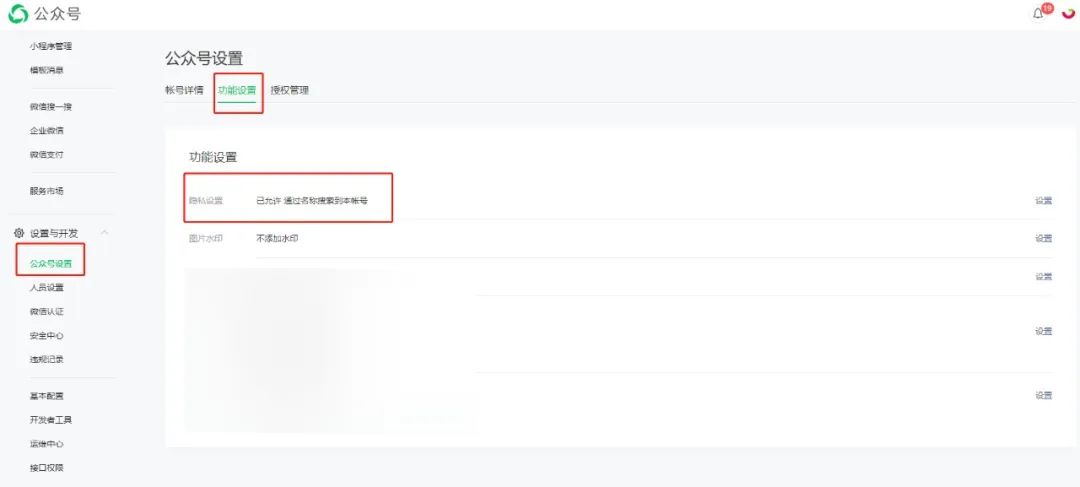Viewport: 1080px width, 487px height.
Task: Open 小程序管理 in the sidebar
Action: pos(51,46)
